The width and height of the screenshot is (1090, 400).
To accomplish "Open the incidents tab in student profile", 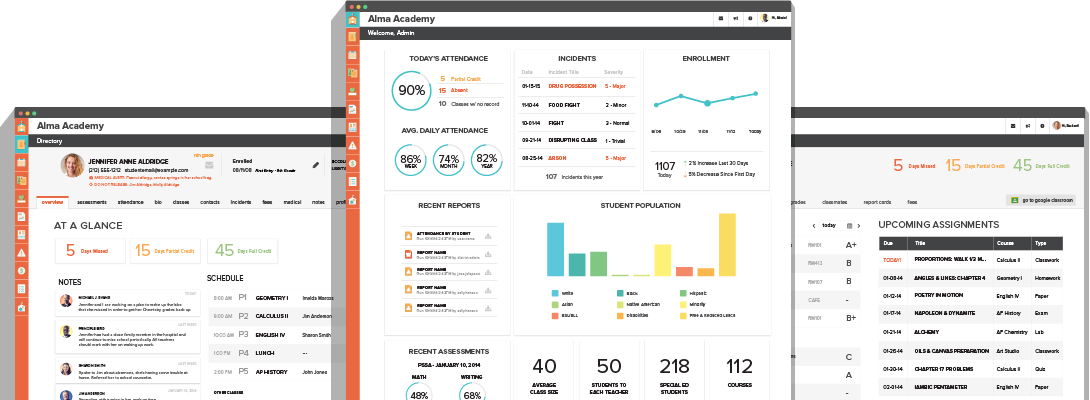I will 241,202.
